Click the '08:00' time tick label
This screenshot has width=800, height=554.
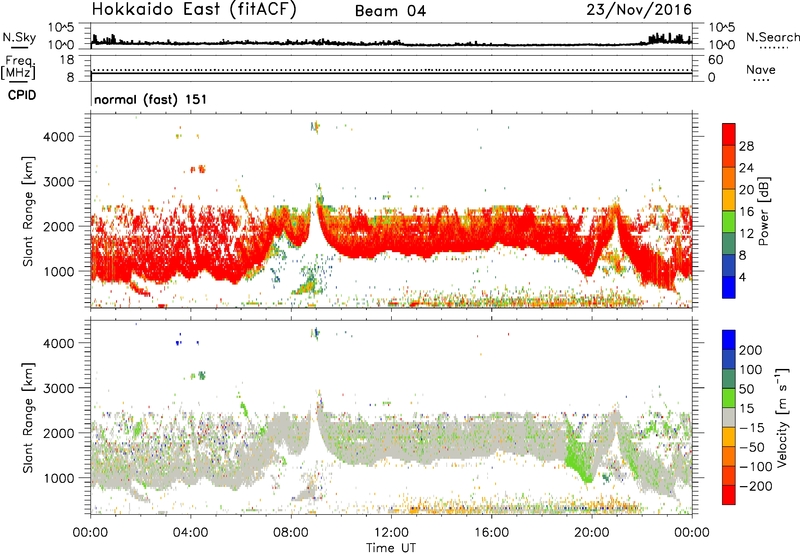tap(291, 533)
